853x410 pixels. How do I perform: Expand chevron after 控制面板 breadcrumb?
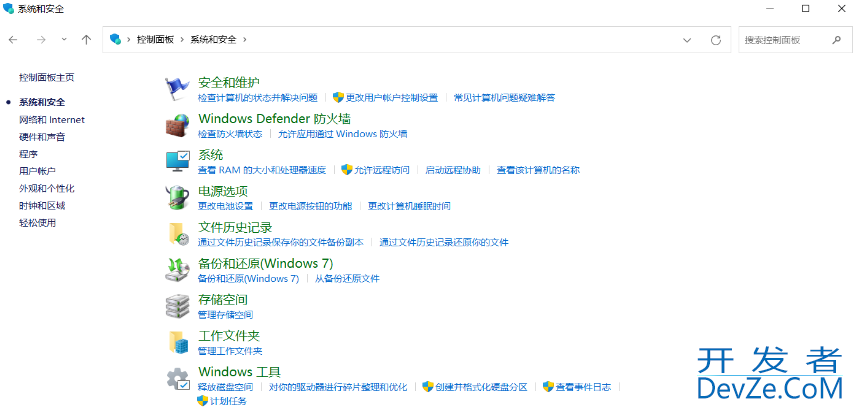click(182, 40)
